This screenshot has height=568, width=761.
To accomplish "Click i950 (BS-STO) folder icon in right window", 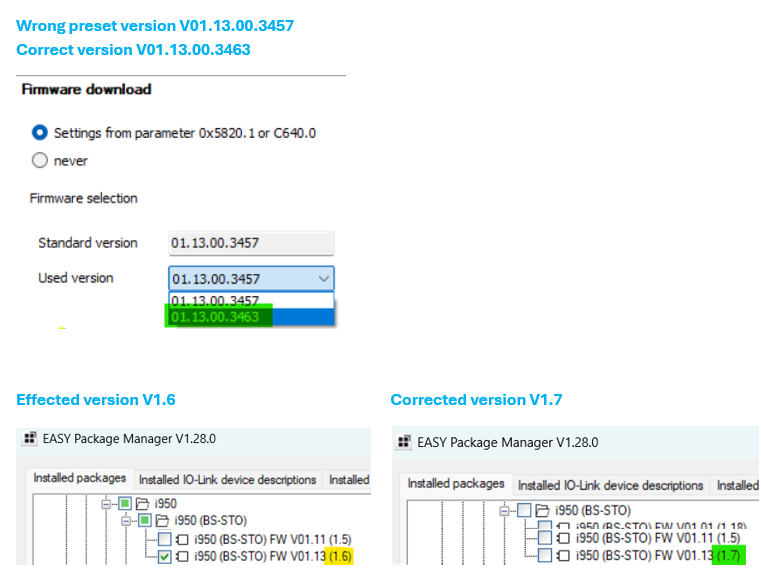I will click(542, 511).
